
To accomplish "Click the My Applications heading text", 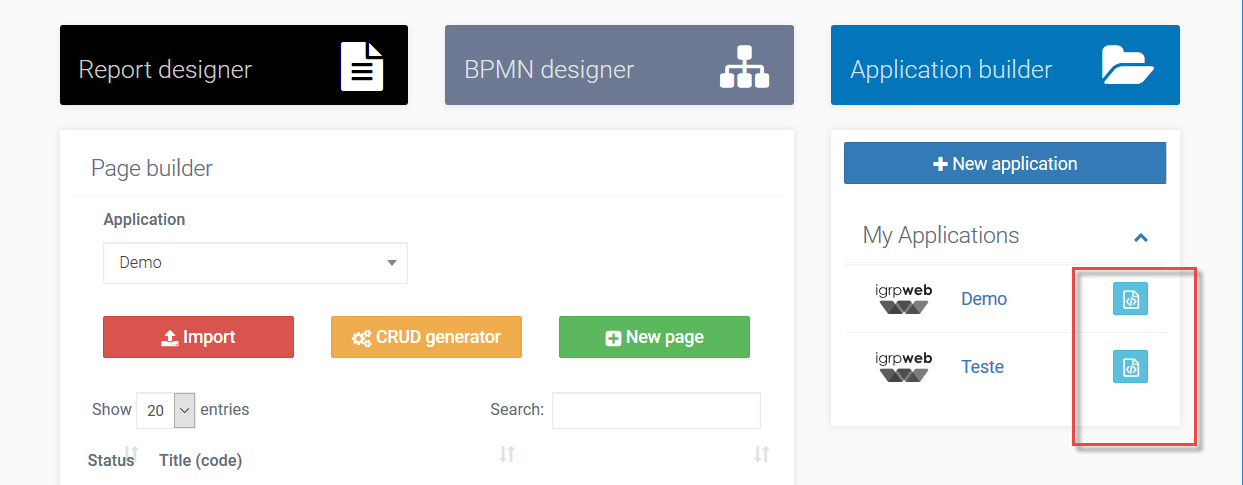I will [x=941, y=235].
